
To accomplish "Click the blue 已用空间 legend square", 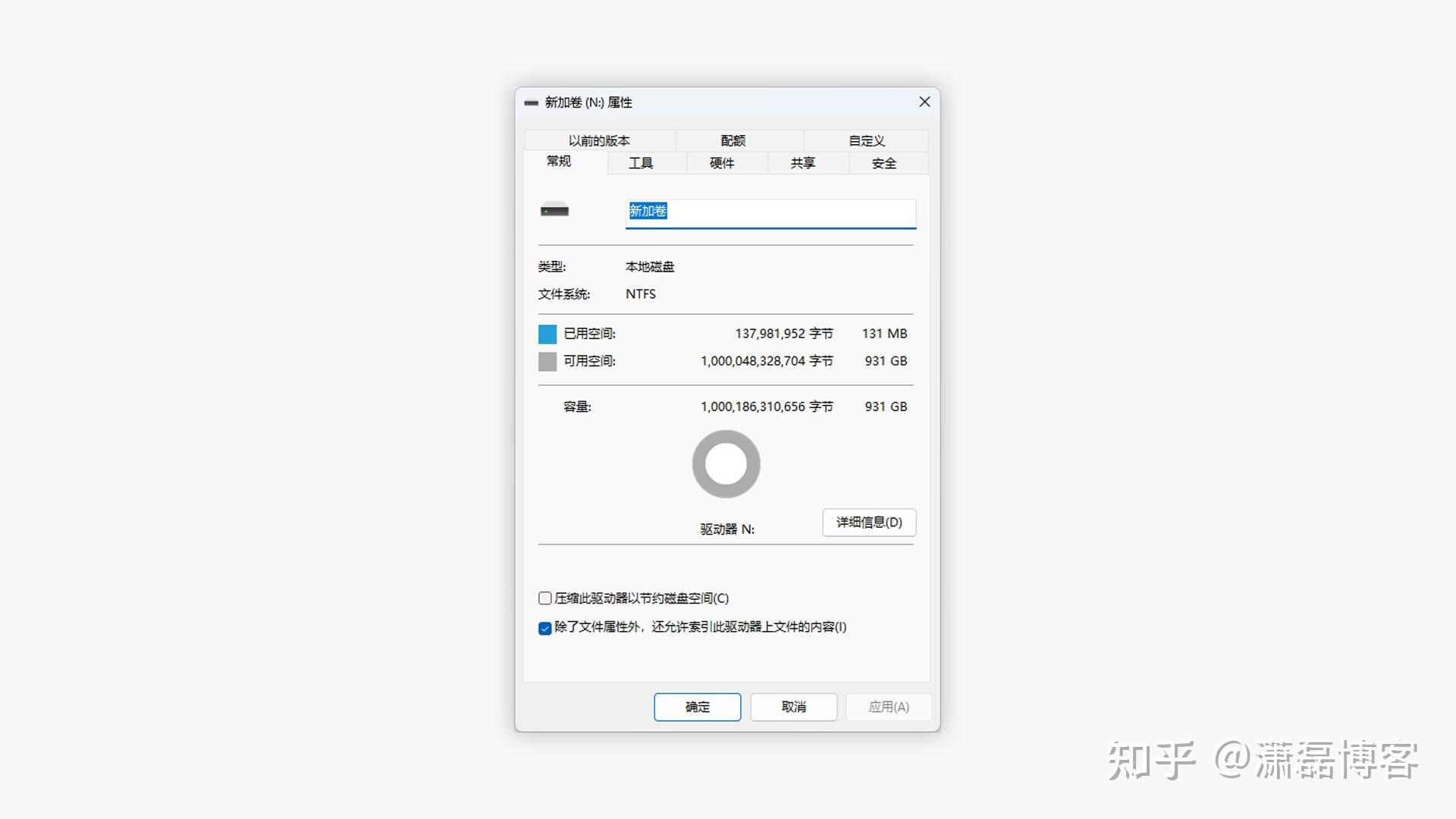I will pyautogui.click(x=547, y=334).
